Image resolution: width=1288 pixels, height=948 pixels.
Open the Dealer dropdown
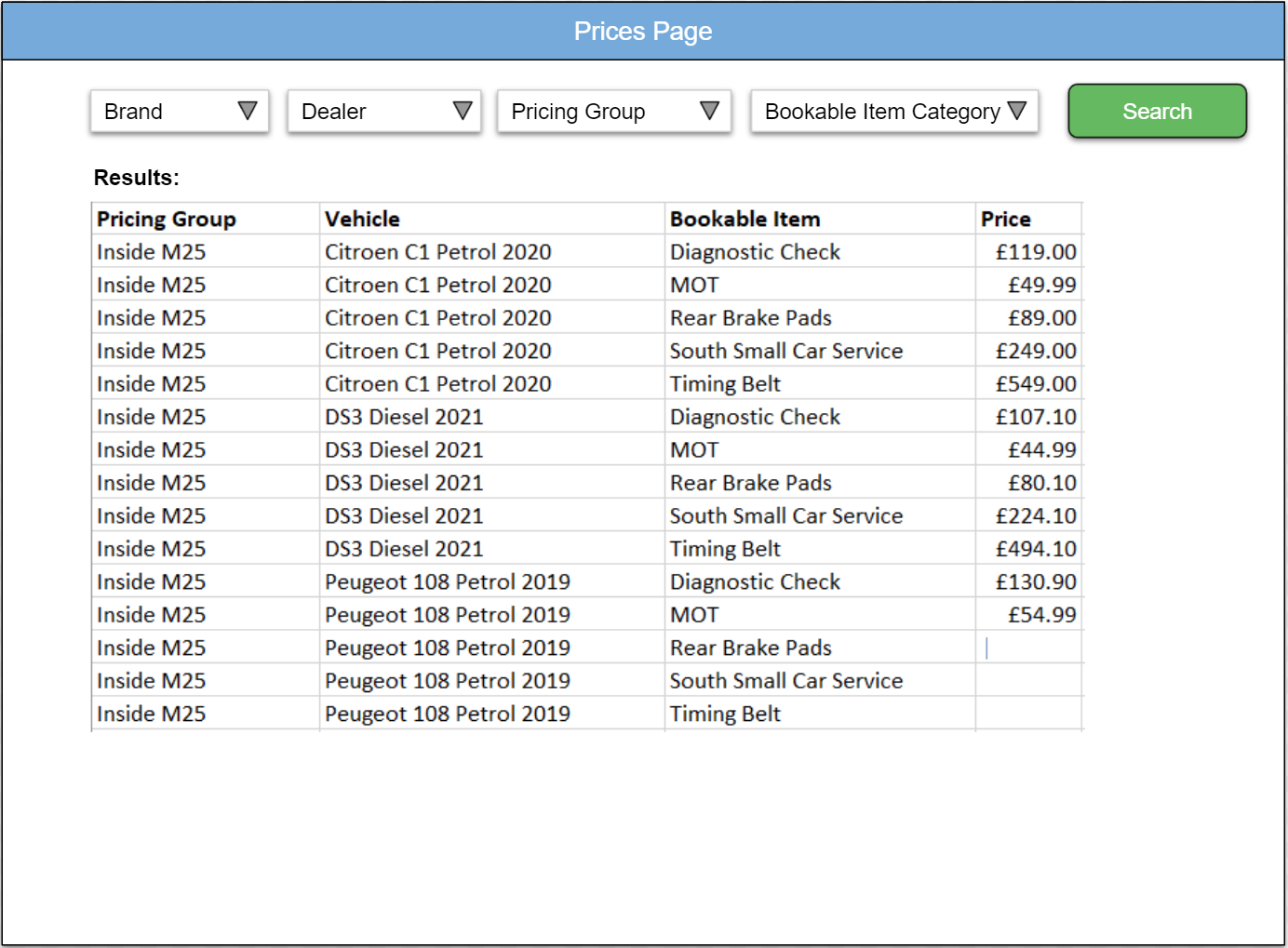tap(384, 112)
